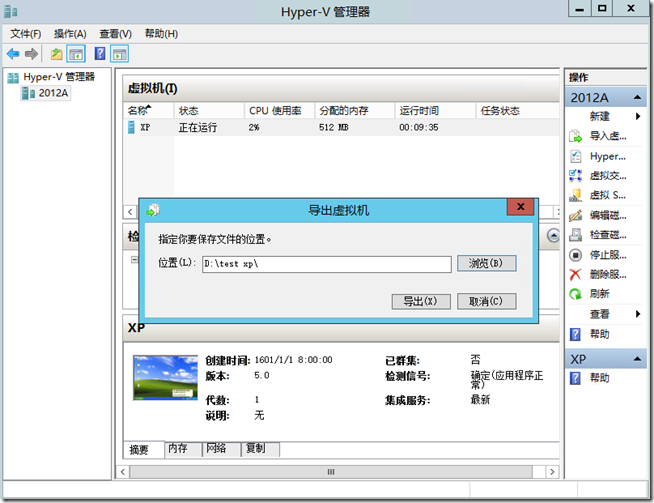Image resolution: width=654 pixels, height=503 pixels.
Task: Click the blue Back arrow toolbar icon
Action: (13, 54)
